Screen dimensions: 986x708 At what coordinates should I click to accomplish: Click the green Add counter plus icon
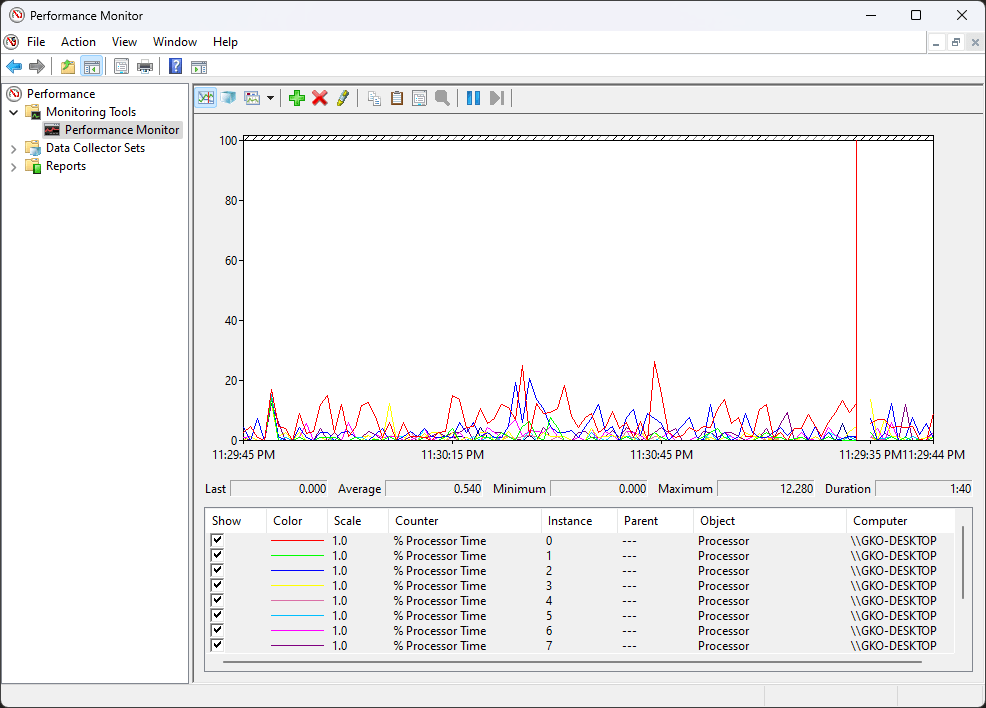296,98
